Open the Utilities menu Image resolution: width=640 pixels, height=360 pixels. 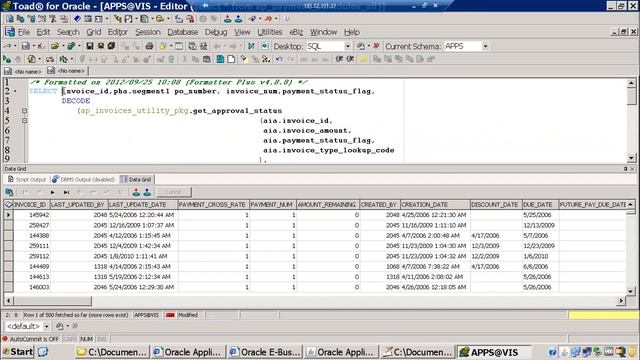point(269,32)
